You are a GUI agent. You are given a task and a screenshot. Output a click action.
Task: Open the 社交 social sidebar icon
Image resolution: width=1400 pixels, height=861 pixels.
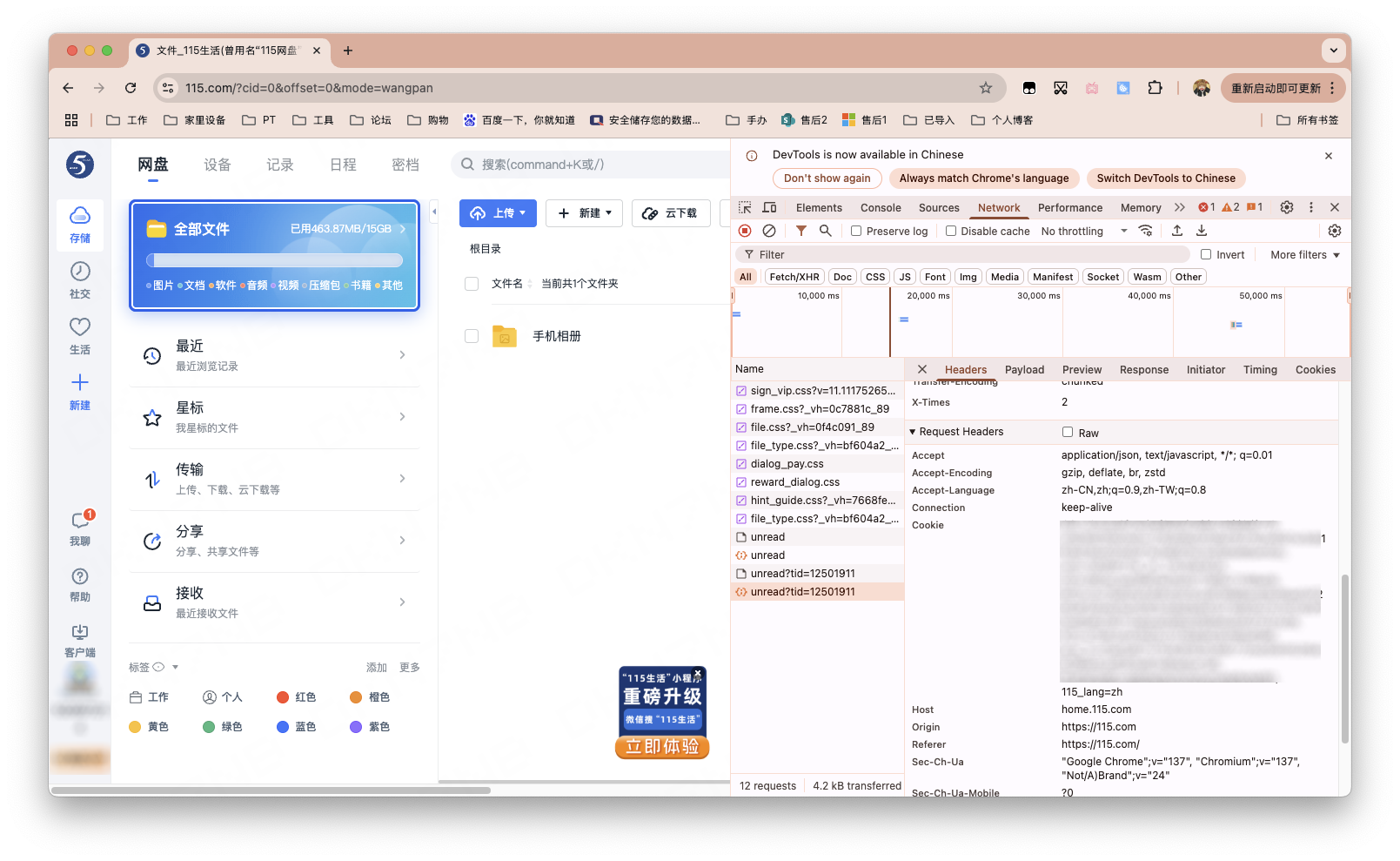click(80, 279)
